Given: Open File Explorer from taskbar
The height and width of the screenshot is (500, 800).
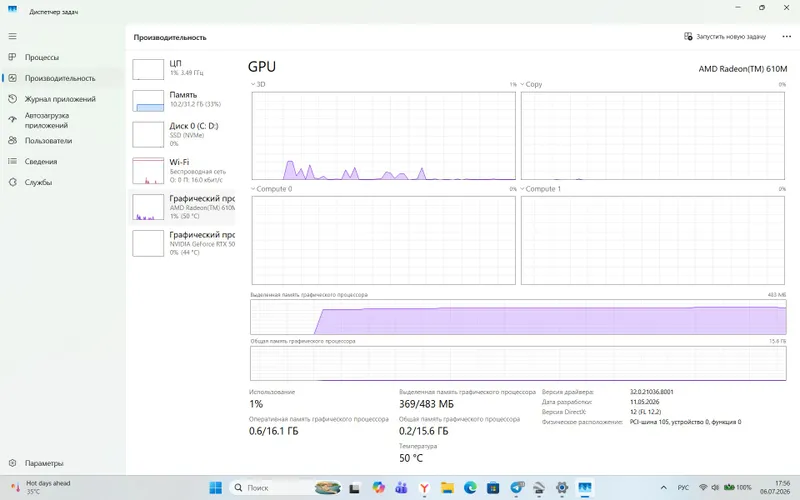Looking at the screenshot, I should [x=447, y=488].
